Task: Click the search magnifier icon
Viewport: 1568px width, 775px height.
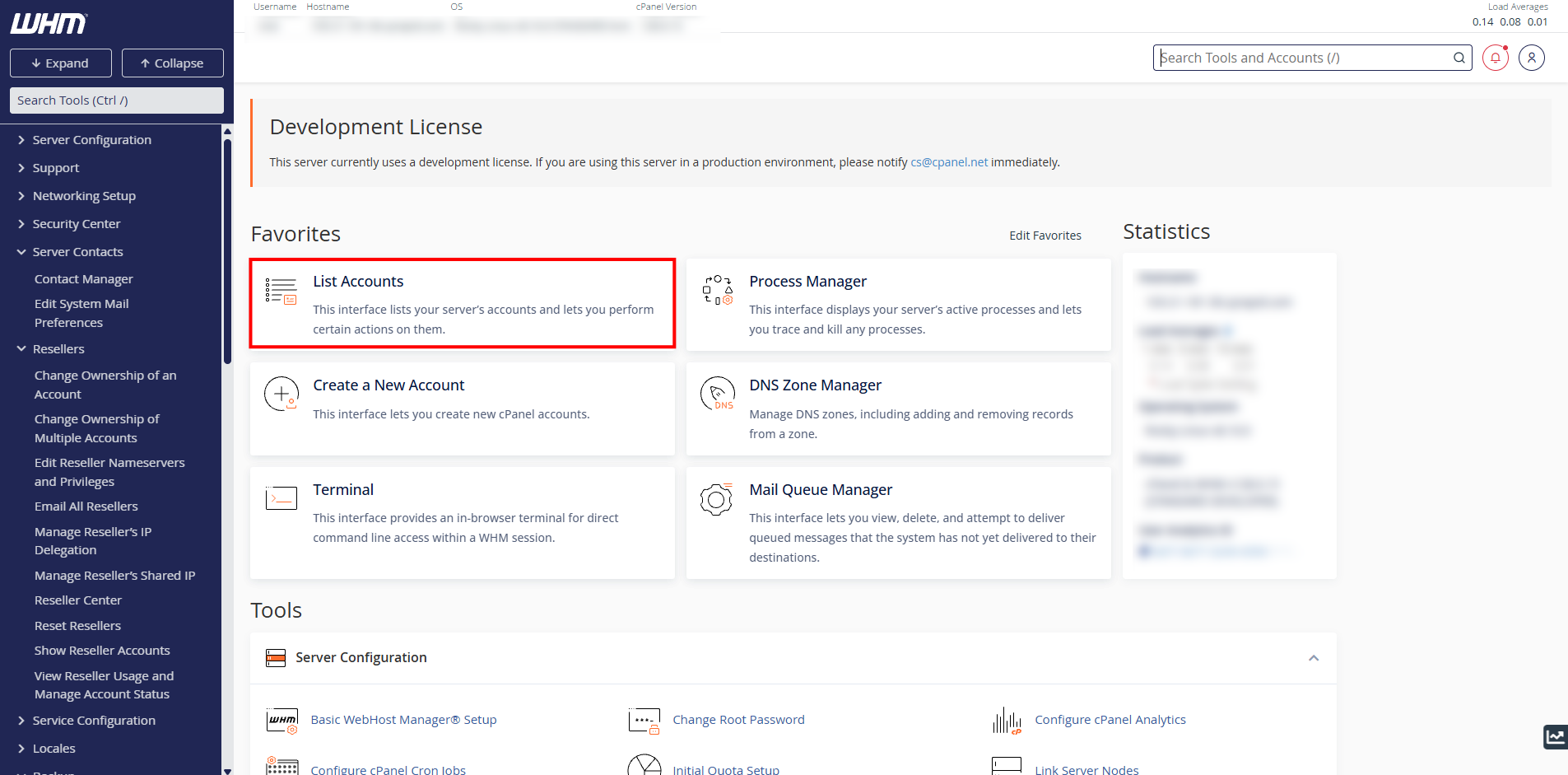Action: pyautogui.click(x=1459, y=58)
